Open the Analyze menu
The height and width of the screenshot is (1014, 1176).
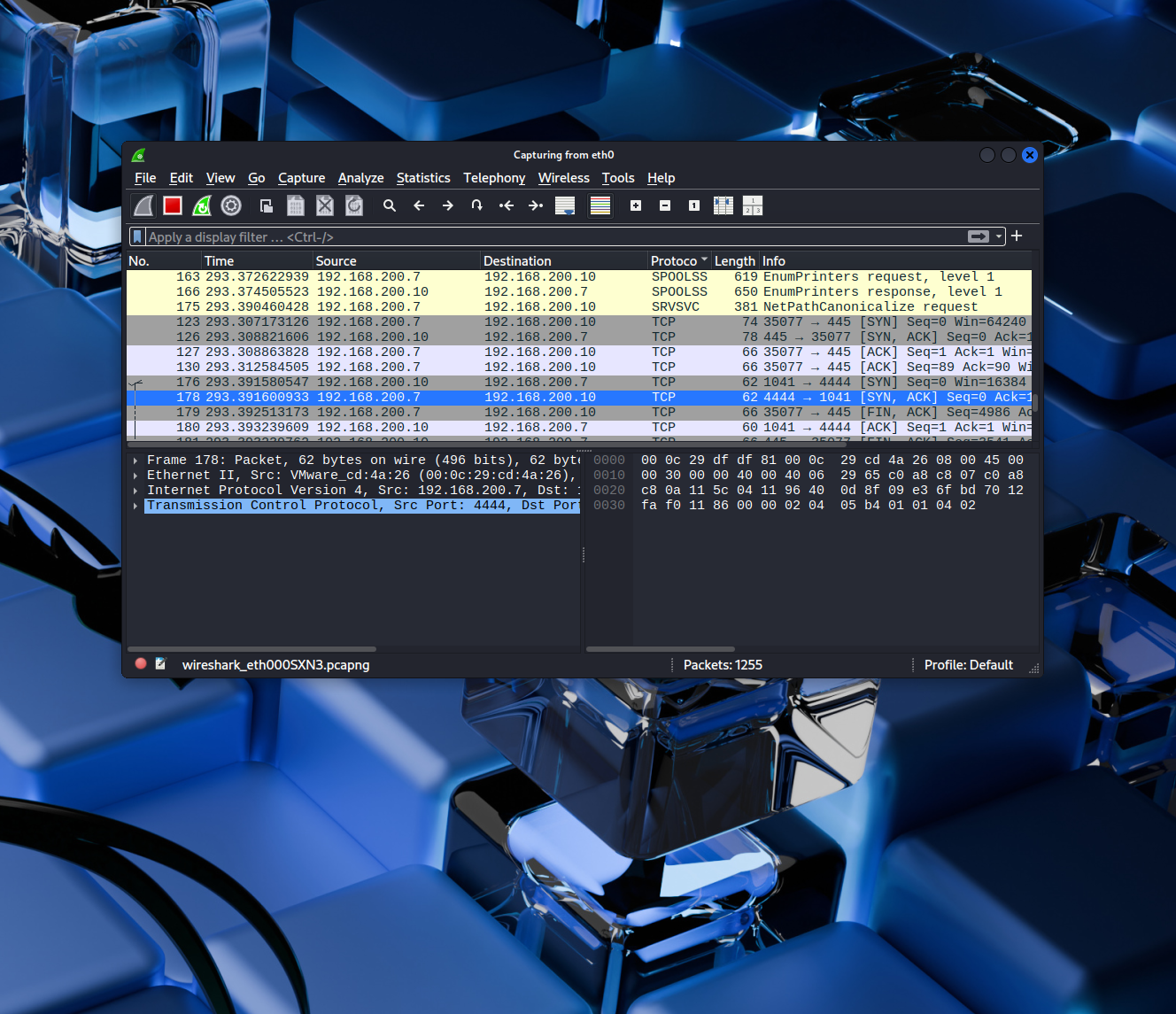(x=360, y=178)
